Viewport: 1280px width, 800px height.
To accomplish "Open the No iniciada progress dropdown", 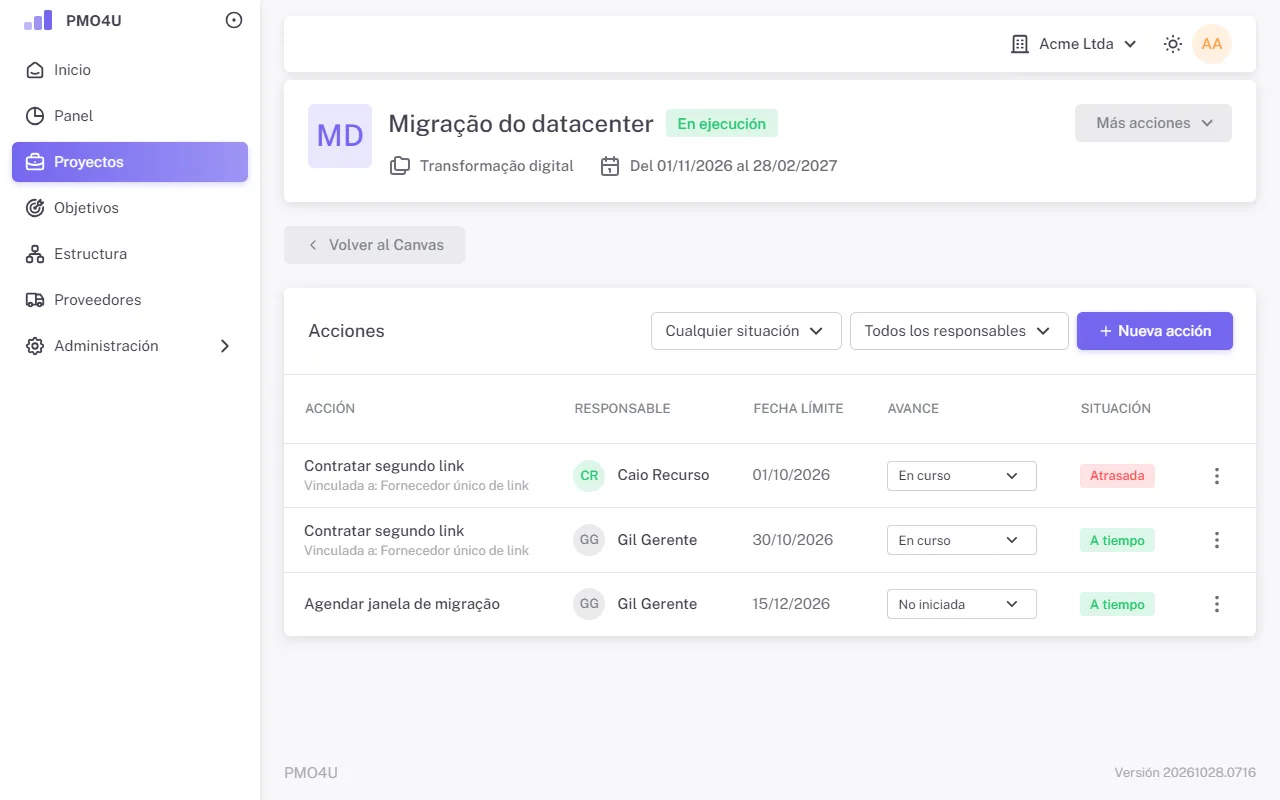I will click(962, 604).
